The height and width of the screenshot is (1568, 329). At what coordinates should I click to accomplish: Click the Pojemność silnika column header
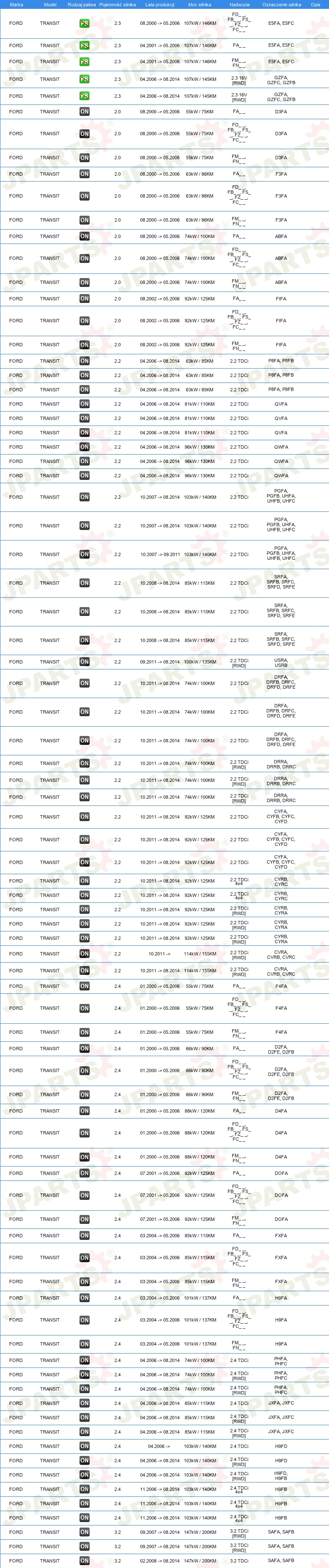117,4
